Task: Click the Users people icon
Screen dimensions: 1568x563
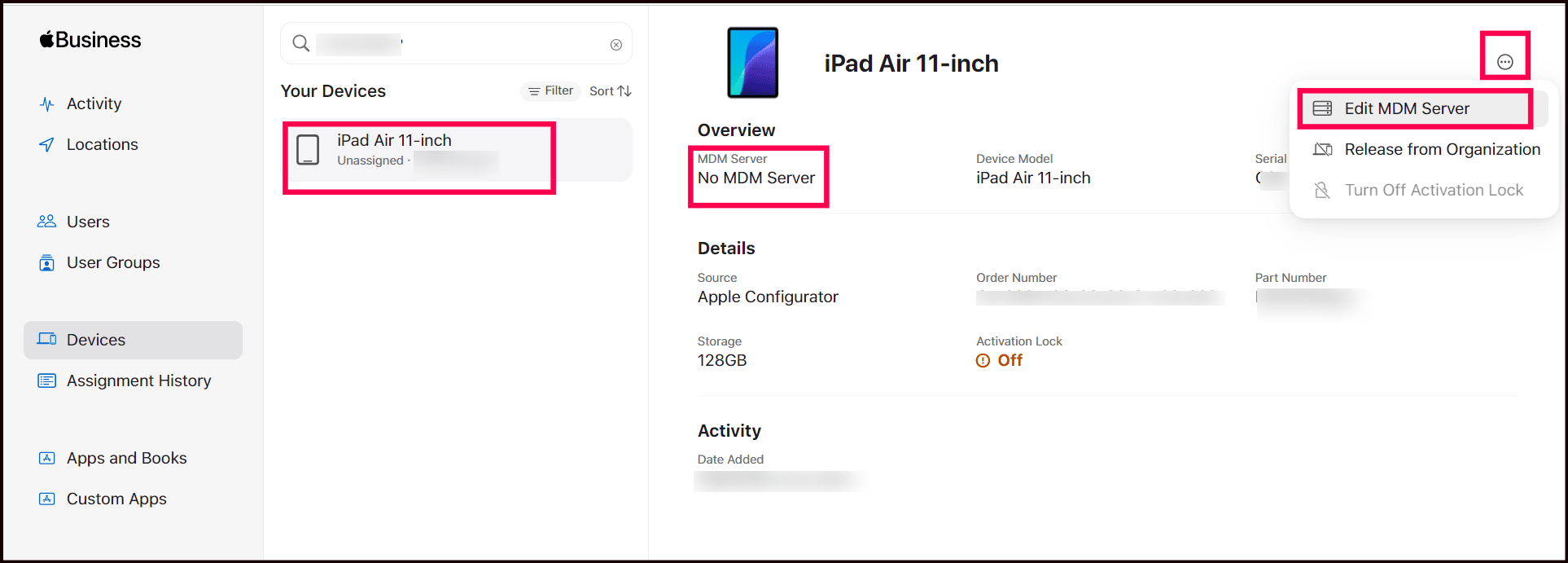Action: click(47, 222)
